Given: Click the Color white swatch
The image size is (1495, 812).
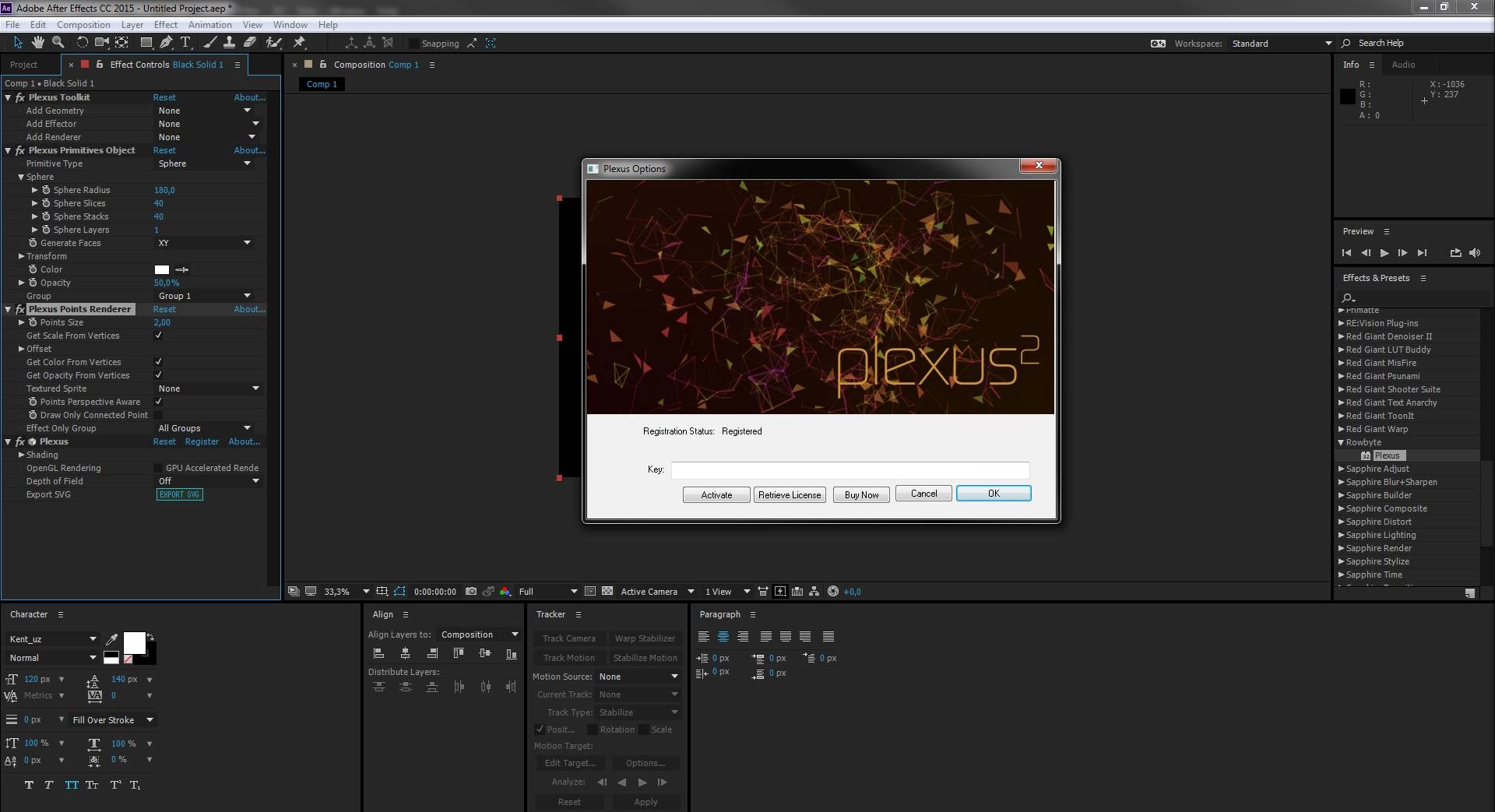Looking at the screenshot, I should (162, 269).
